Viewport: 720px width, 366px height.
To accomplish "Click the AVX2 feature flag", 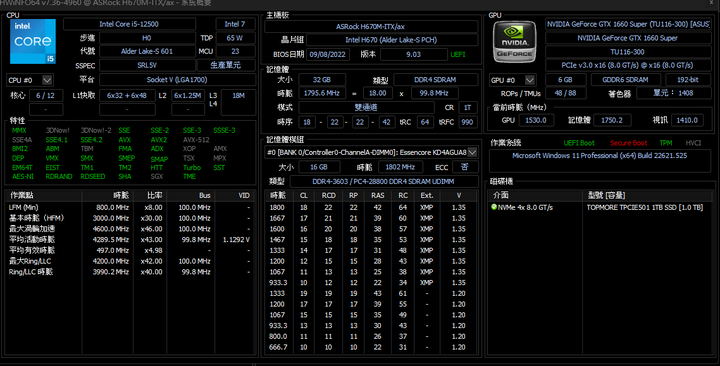I will (x=159, y=140).
